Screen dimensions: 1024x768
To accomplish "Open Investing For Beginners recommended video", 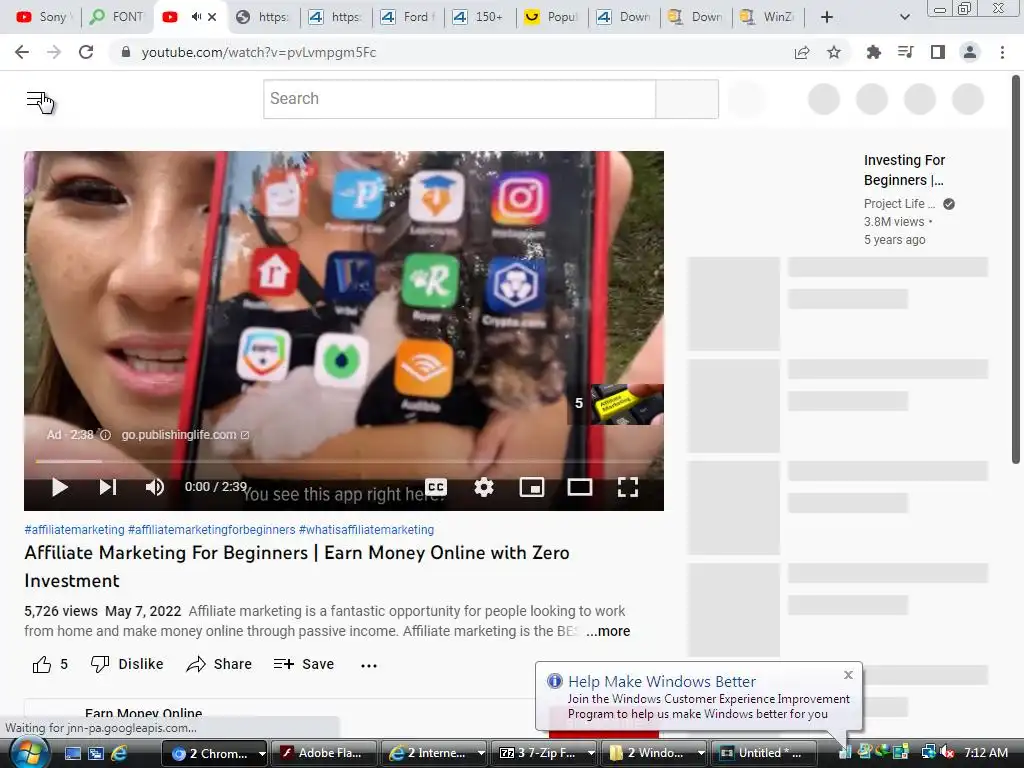I will tap(904, 170).
